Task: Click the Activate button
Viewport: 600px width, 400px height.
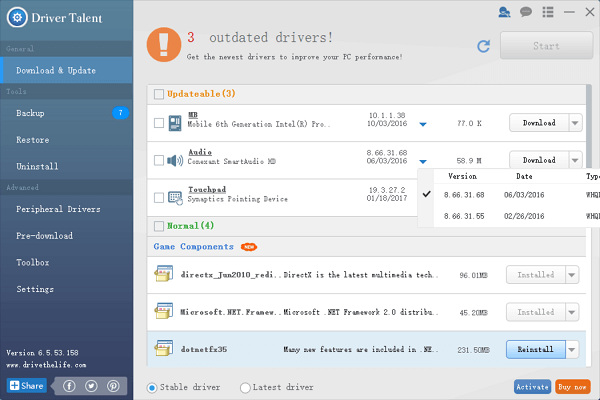Action: coord(532,387)
